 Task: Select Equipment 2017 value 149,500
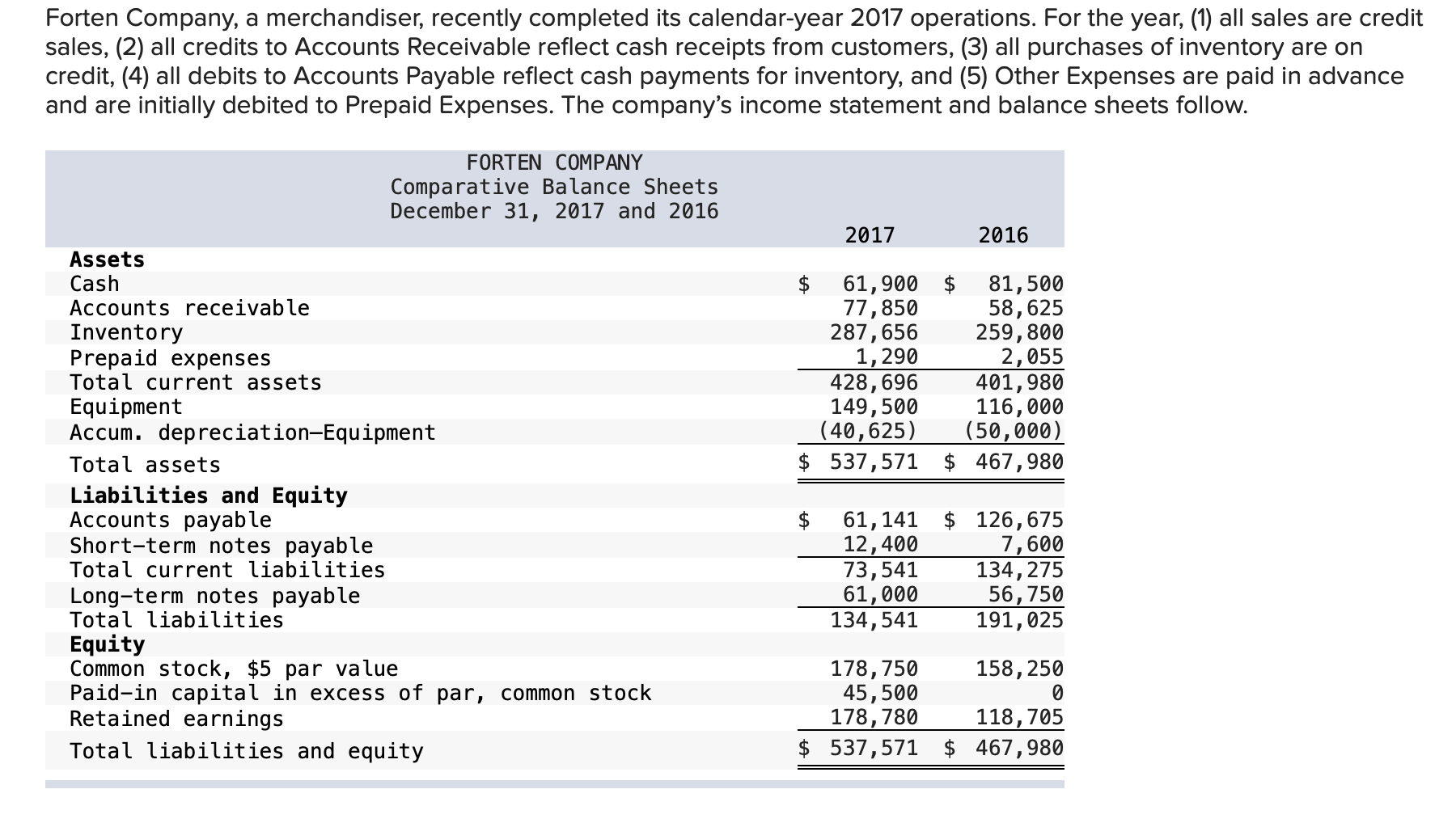click(874, 406)
